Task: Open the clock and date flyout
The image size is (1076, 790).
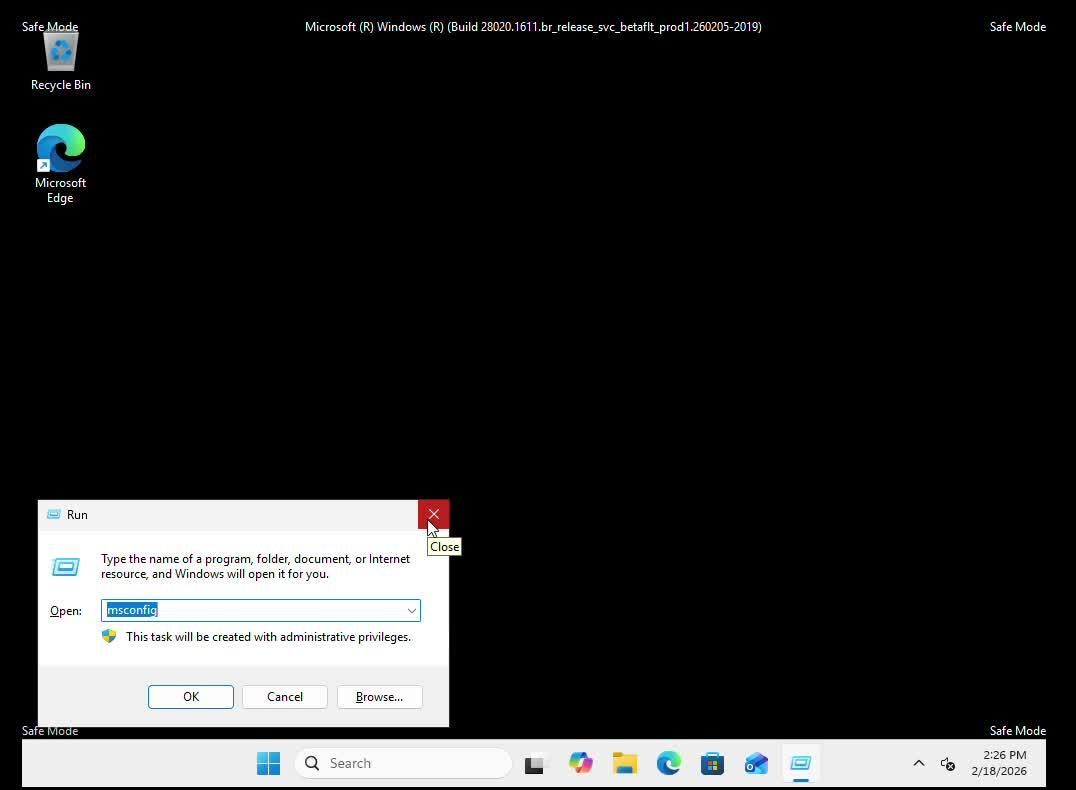Action: click(x=998, y=763)
